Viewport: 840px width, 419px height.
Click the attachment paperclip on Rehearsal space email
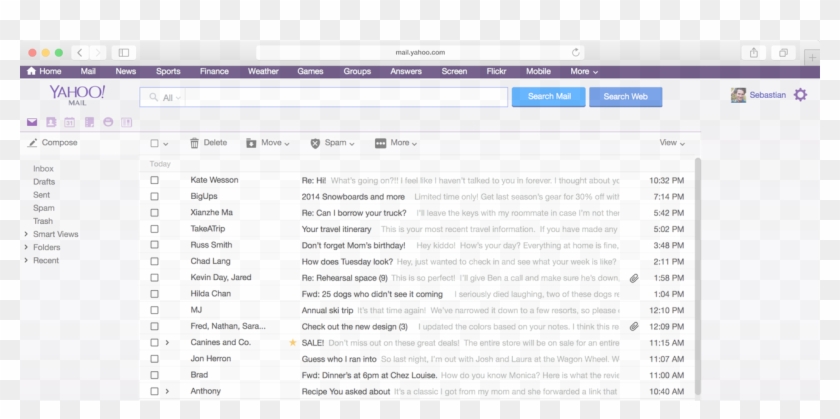[634, 278]
